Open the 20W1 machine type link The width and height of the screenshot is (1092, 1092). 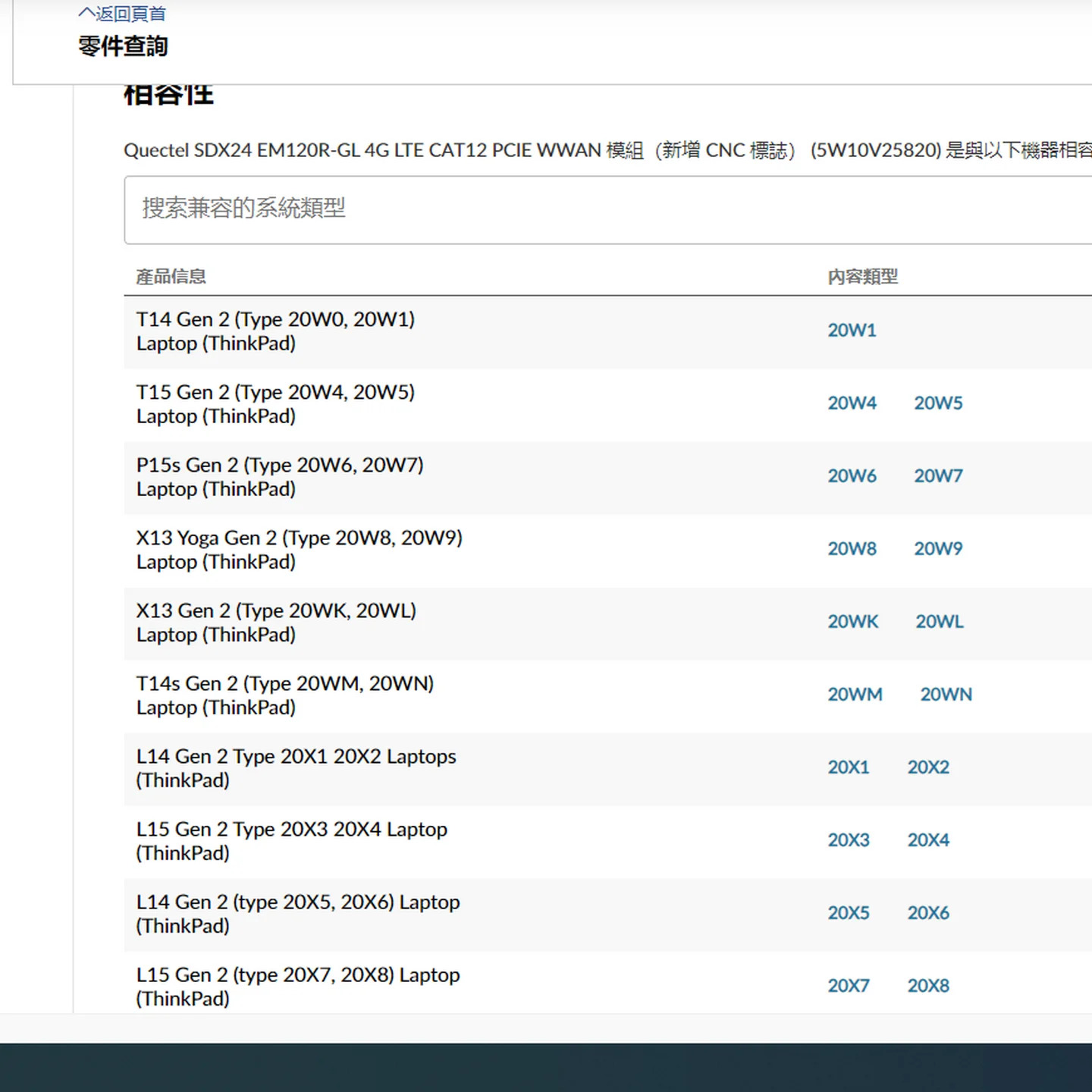click(x=852, y=331)
